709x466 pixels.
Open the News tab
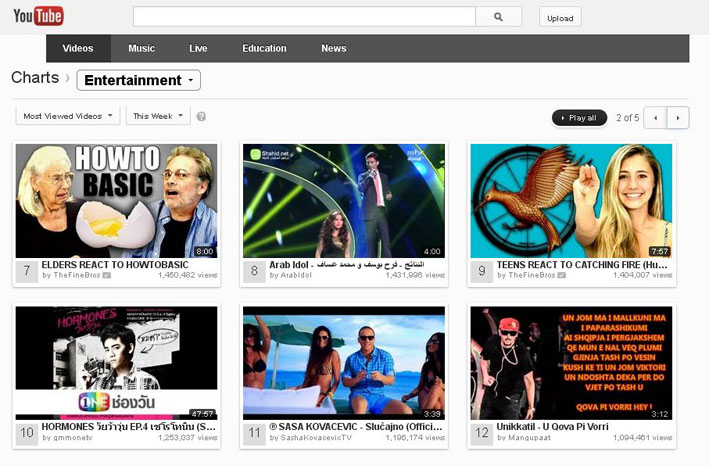pos(334,48)
